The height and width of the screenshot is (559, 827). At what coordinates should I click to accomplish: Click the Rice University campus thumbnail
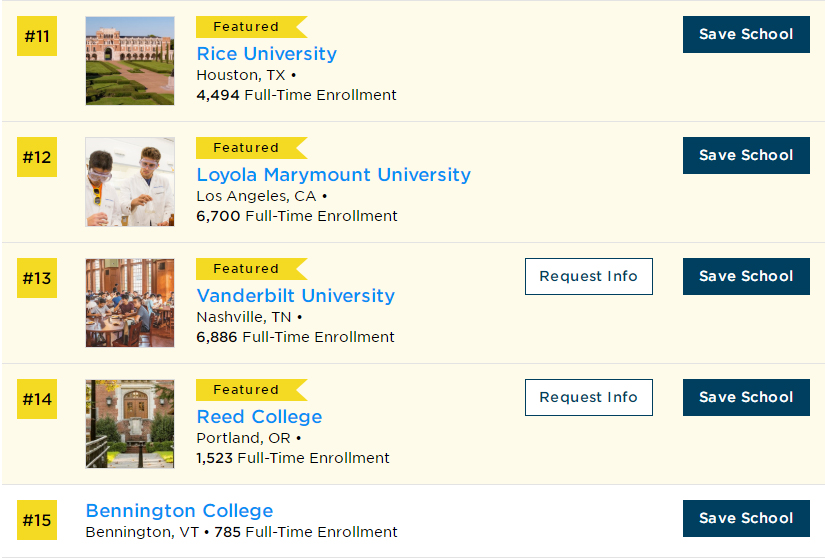[x=130, y=61]
